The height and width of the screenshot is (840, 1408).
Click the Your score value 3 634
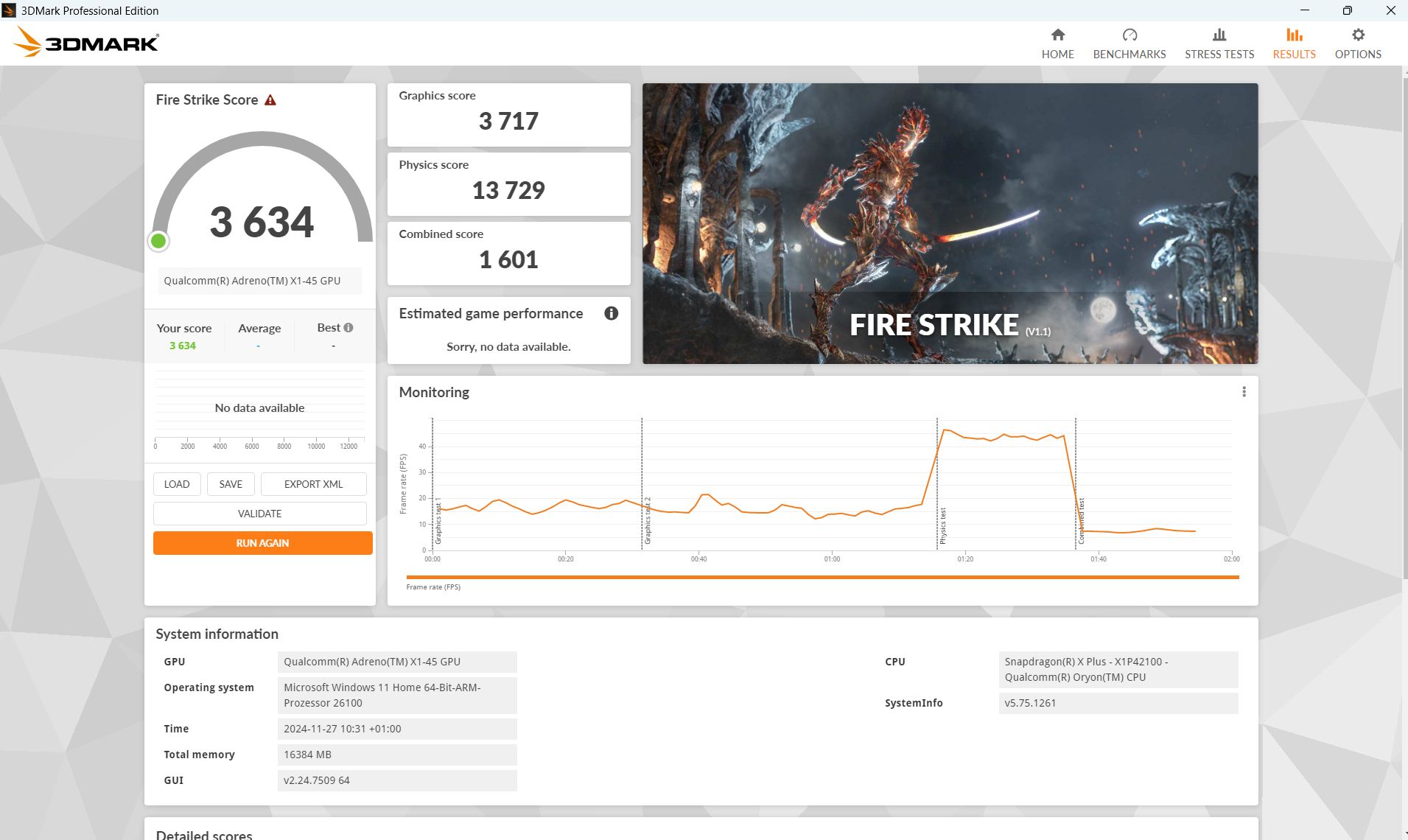183,346
